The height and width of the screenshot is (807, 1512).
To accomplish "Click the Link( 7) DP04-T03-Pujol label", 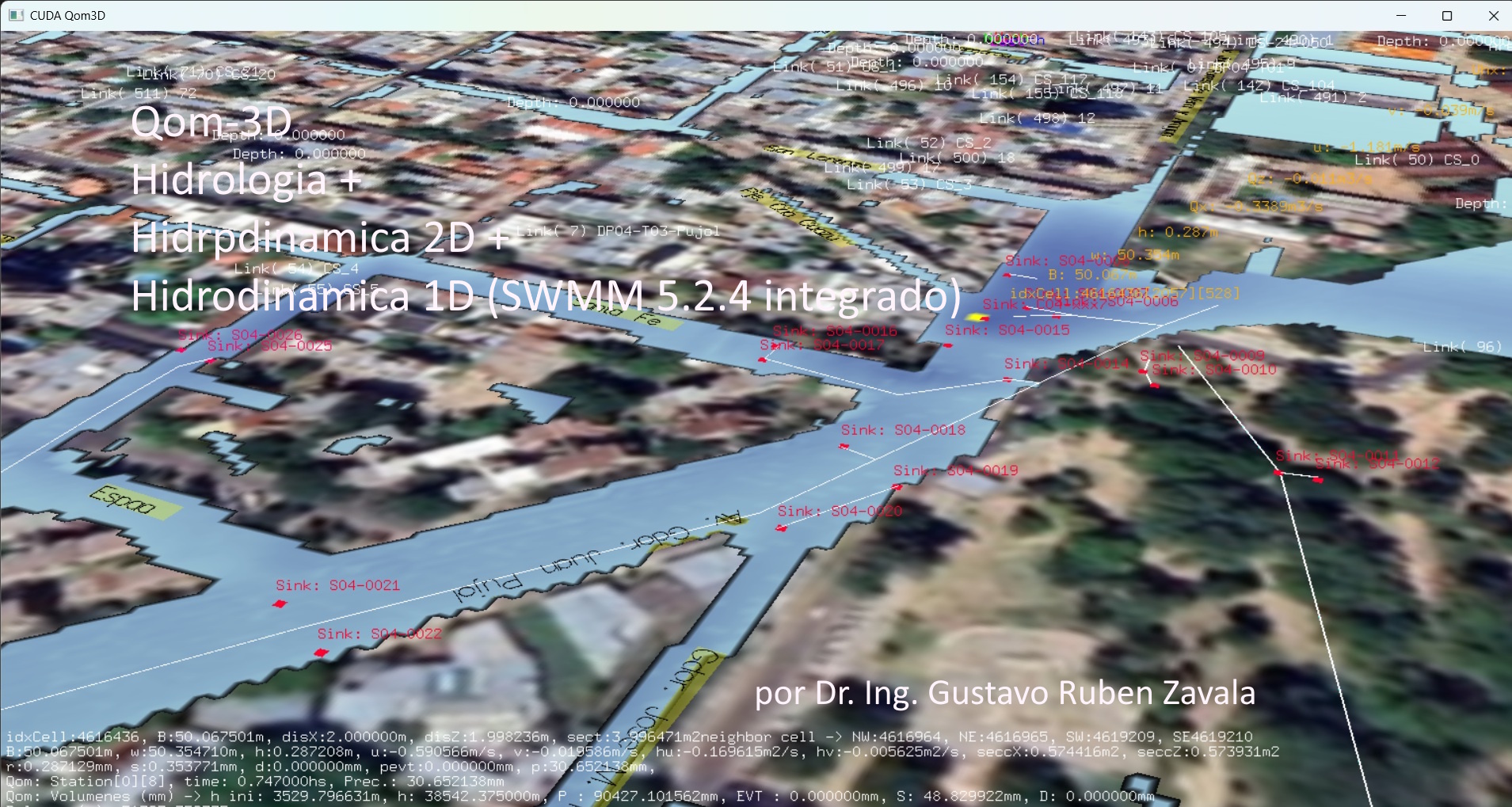I will coord(619,231).
